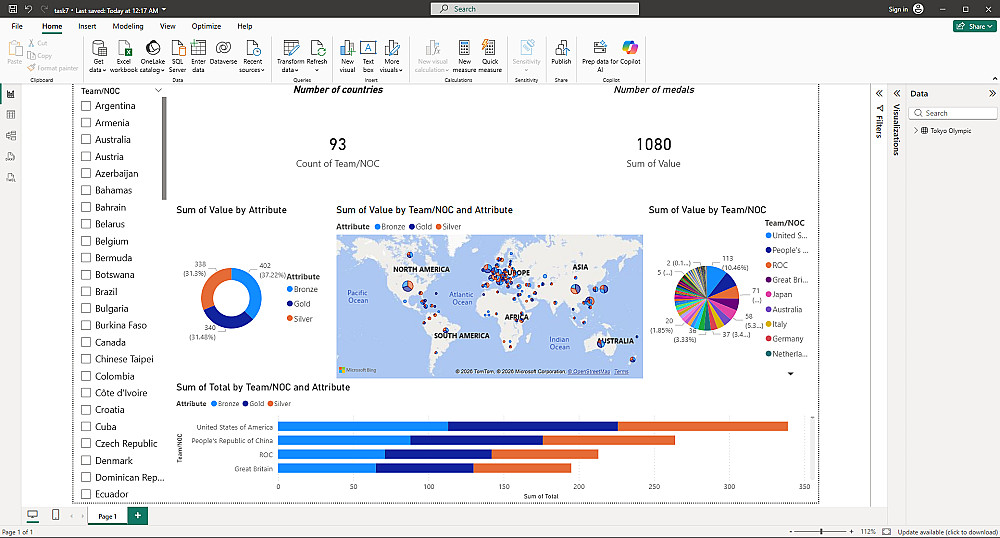
Task: Add a New visual
Action: [x=348, y=56]
